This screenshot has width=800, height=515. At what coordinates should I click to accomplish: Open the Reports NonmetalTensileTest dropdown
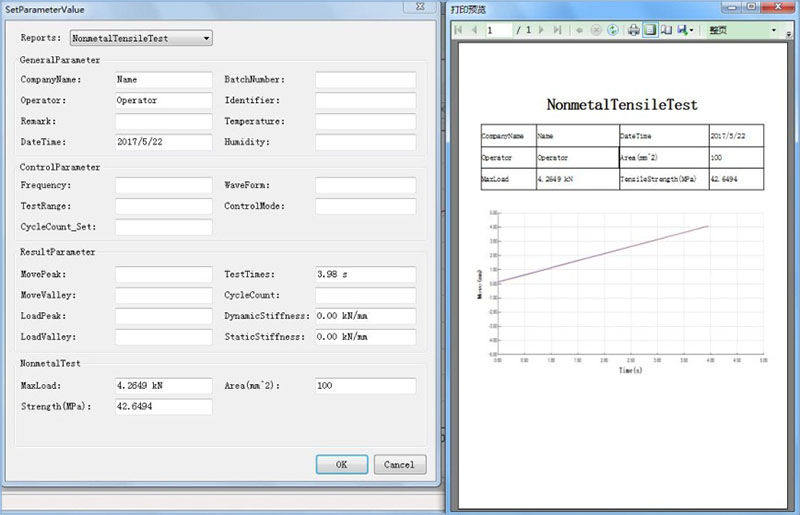[141, 38]
